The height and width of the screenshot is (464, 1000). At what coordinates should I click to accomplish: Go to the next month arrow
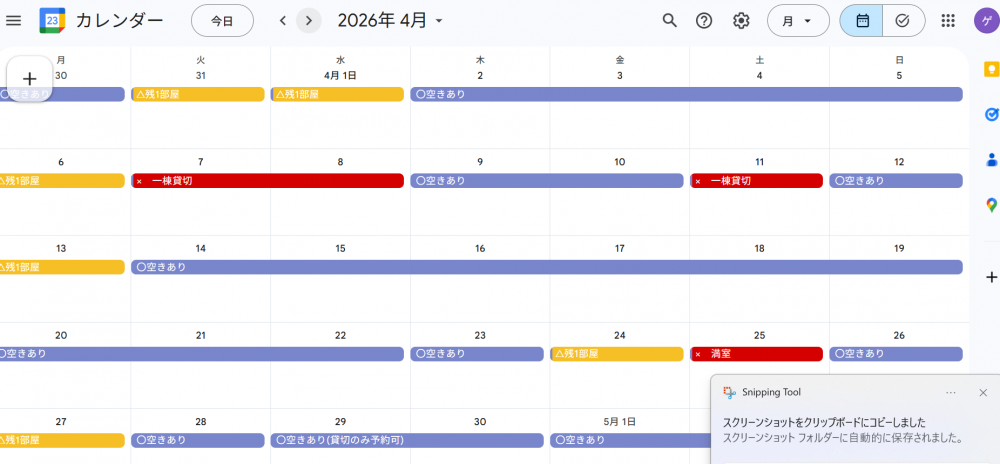(x=309, y=20)
